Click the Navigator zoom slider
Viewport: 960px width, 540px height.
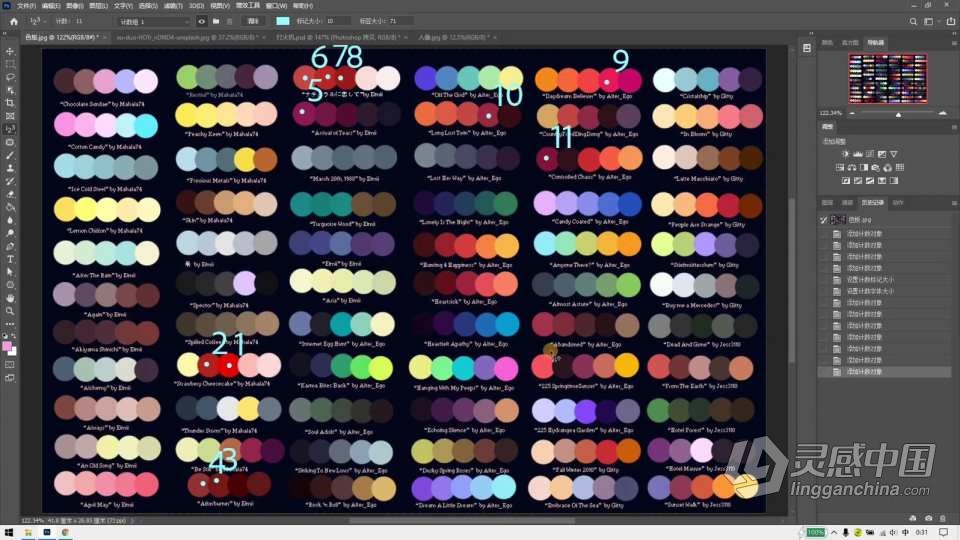tap(898, 113)
